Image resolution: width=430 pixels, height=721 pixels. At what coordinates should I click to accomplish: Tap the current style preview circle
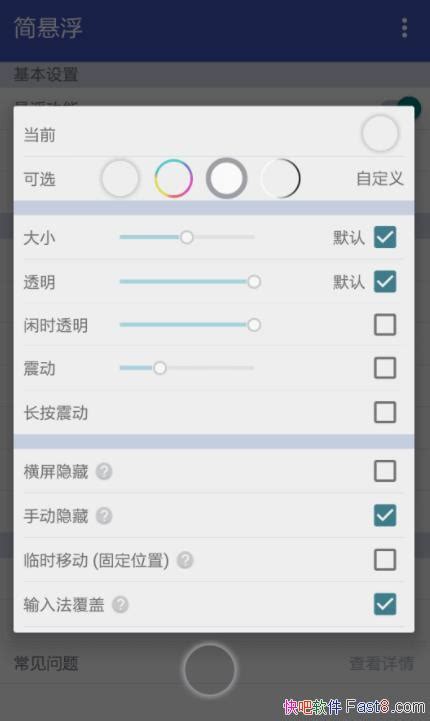point(380,133)
